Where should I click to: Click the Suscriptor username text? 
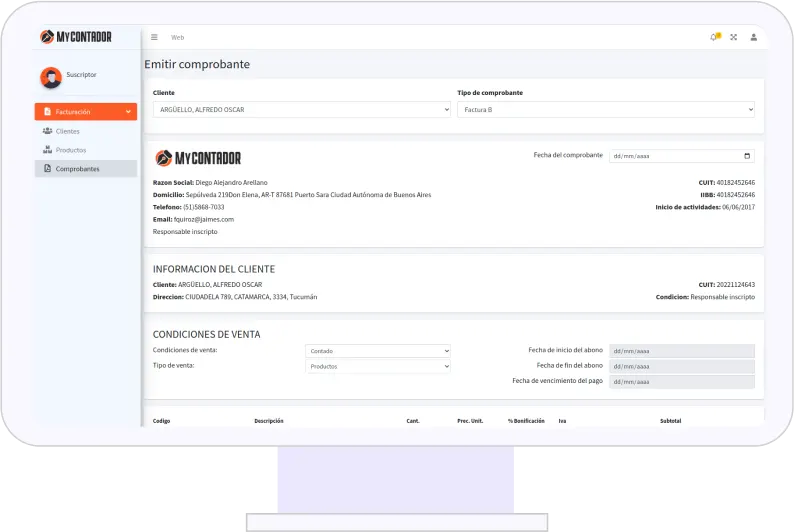tap(81, 75)
